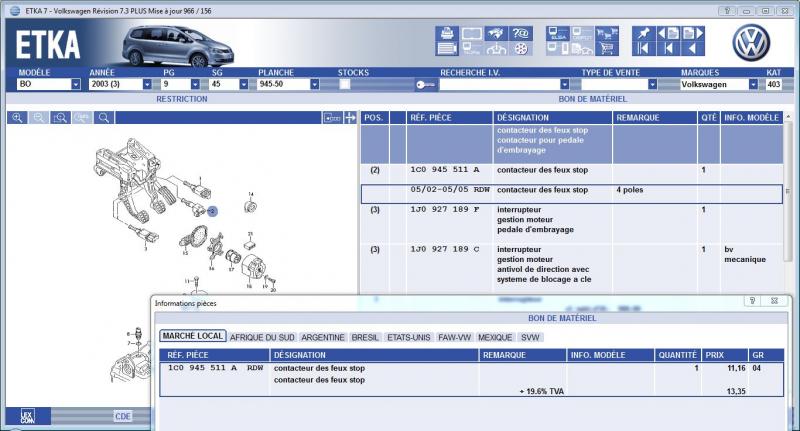Click the zoom area selection magnifier icon
Viewport: 800px width, 431px height.
point(60,118)
